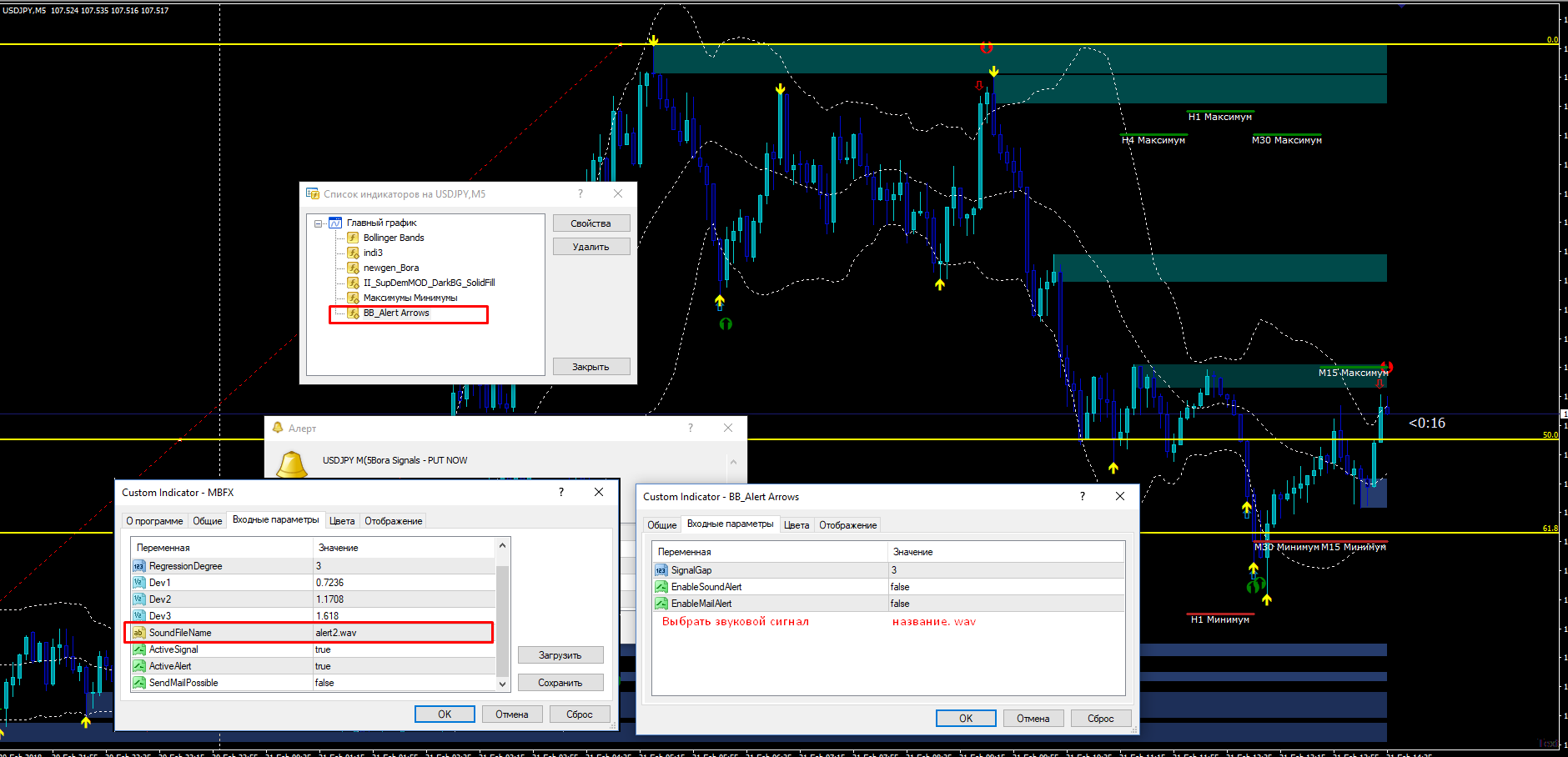Click the ActiveSignal boolean type icon
The width and height of the screenshot is (1568, 757).
coord(139,649)
